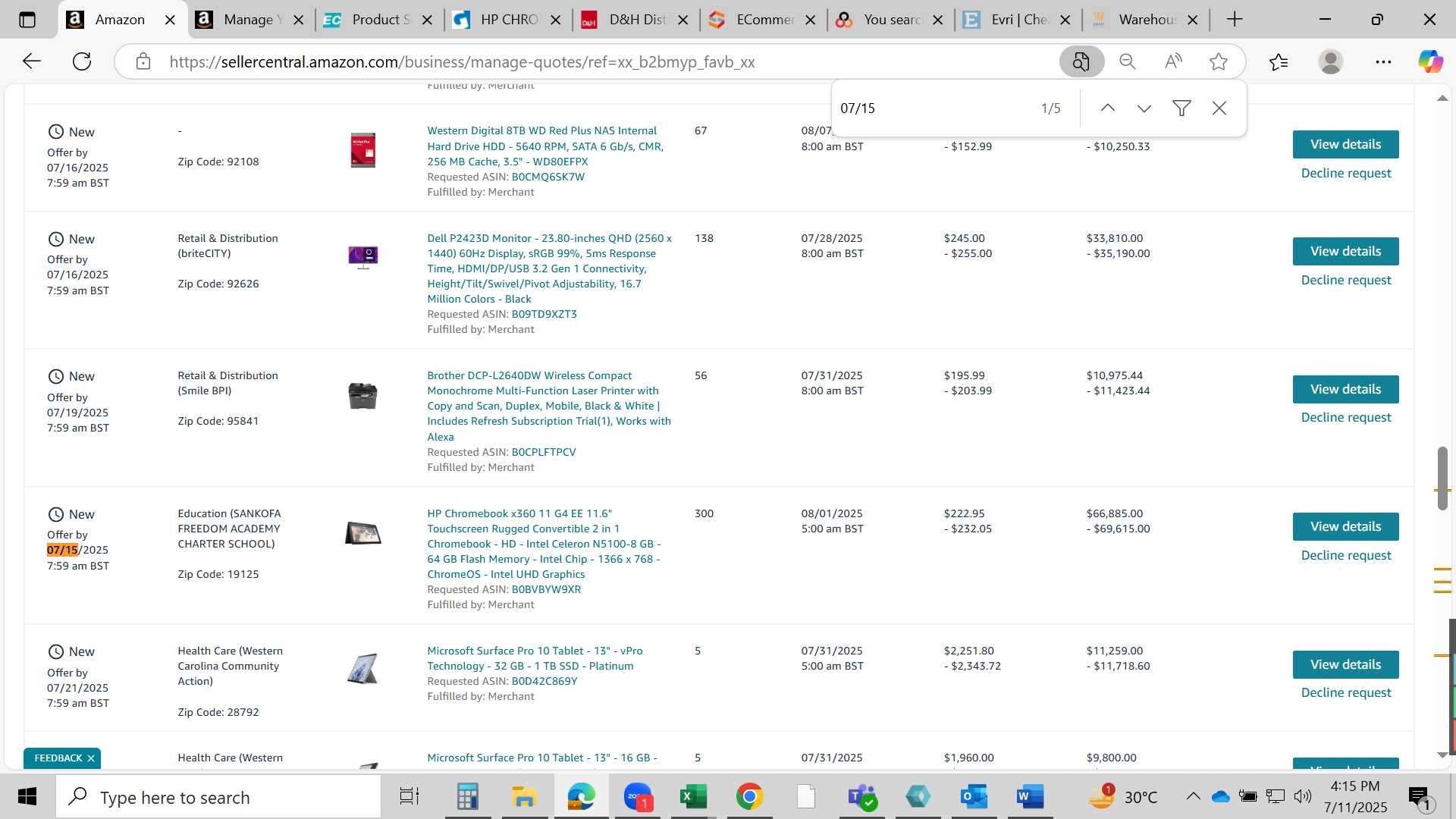
Task: Click the Dell monitor product thumbnail
Action: pyautogui.click(x=363, y=257)
